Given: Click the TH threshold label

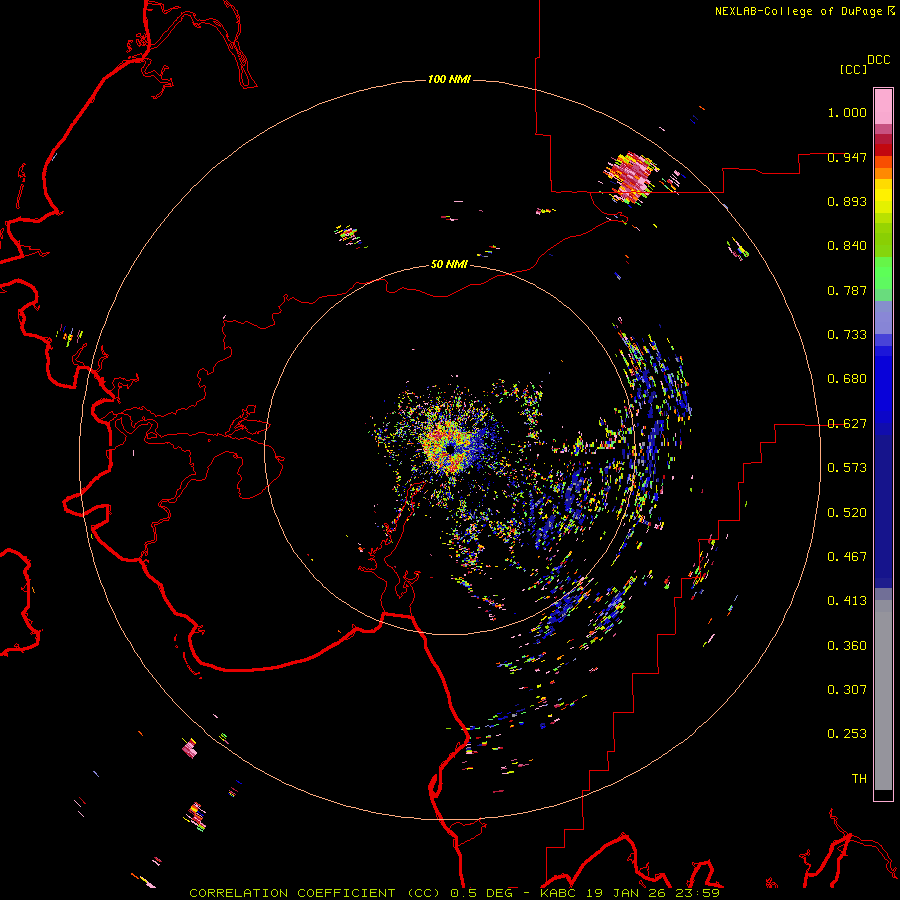Looking at the screenshot, I should tap(859, 779).
